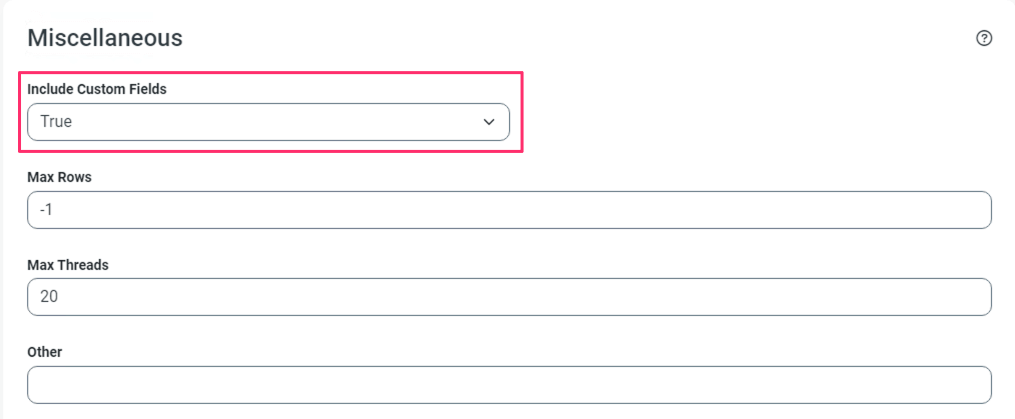Click the empty Other input field

click(509, 385)
